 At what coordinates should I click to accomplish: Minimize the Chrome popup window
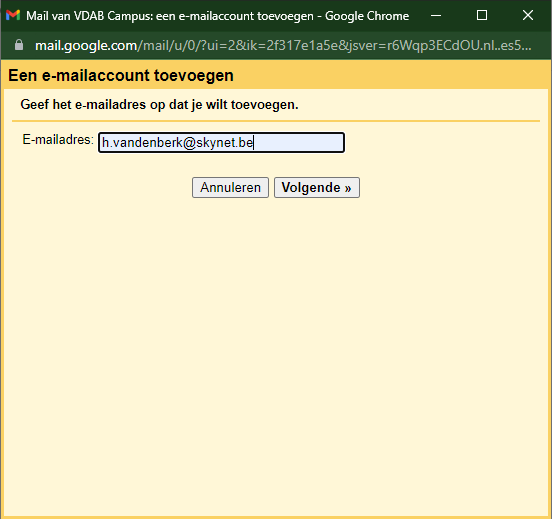point(436,15)
